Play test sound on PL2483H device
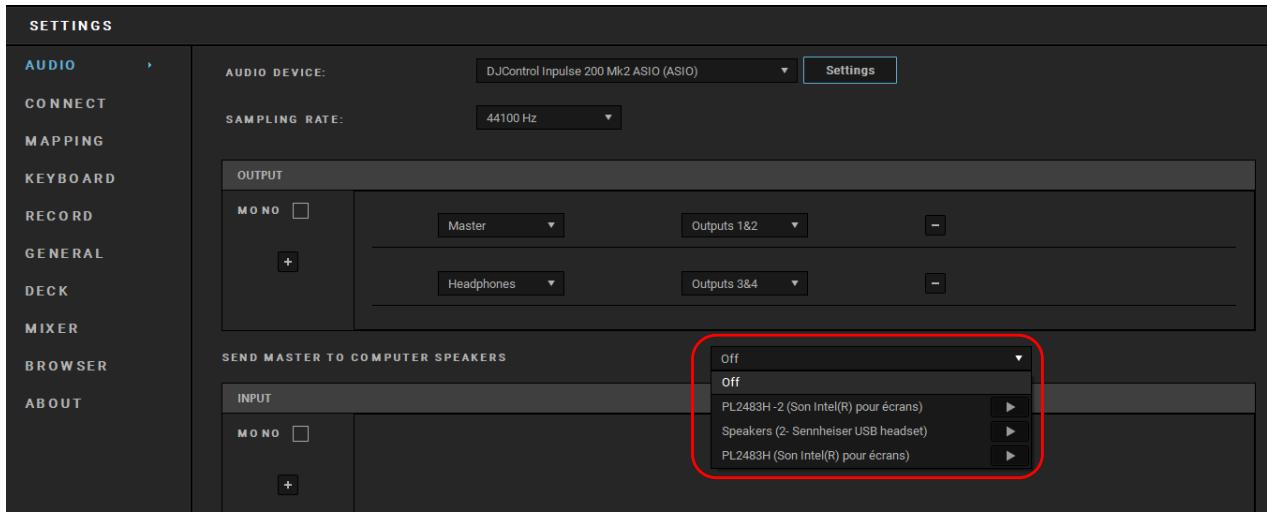 [x=1010, y=456]
